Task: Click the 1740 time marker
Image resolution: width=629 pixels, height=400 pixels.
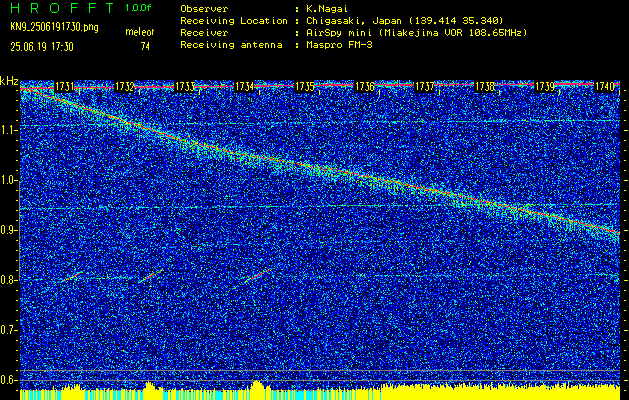Action: tap(605, 87)
